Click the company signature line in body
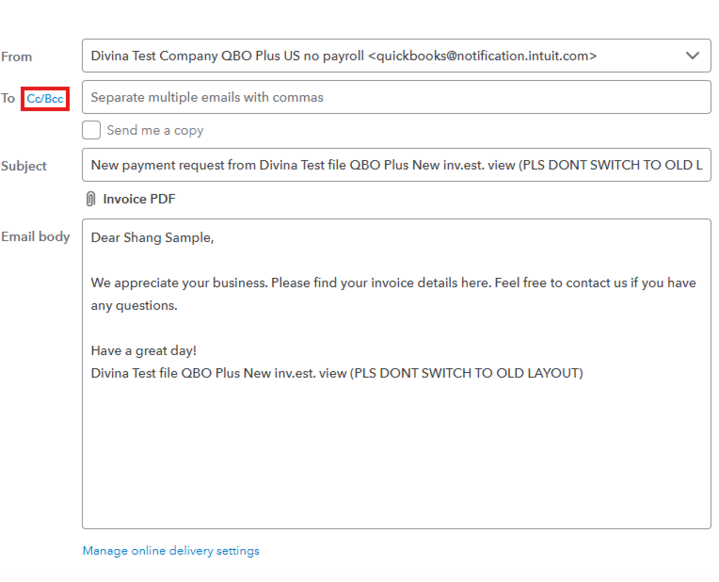719x582 pixels. [x=336, y=373]
